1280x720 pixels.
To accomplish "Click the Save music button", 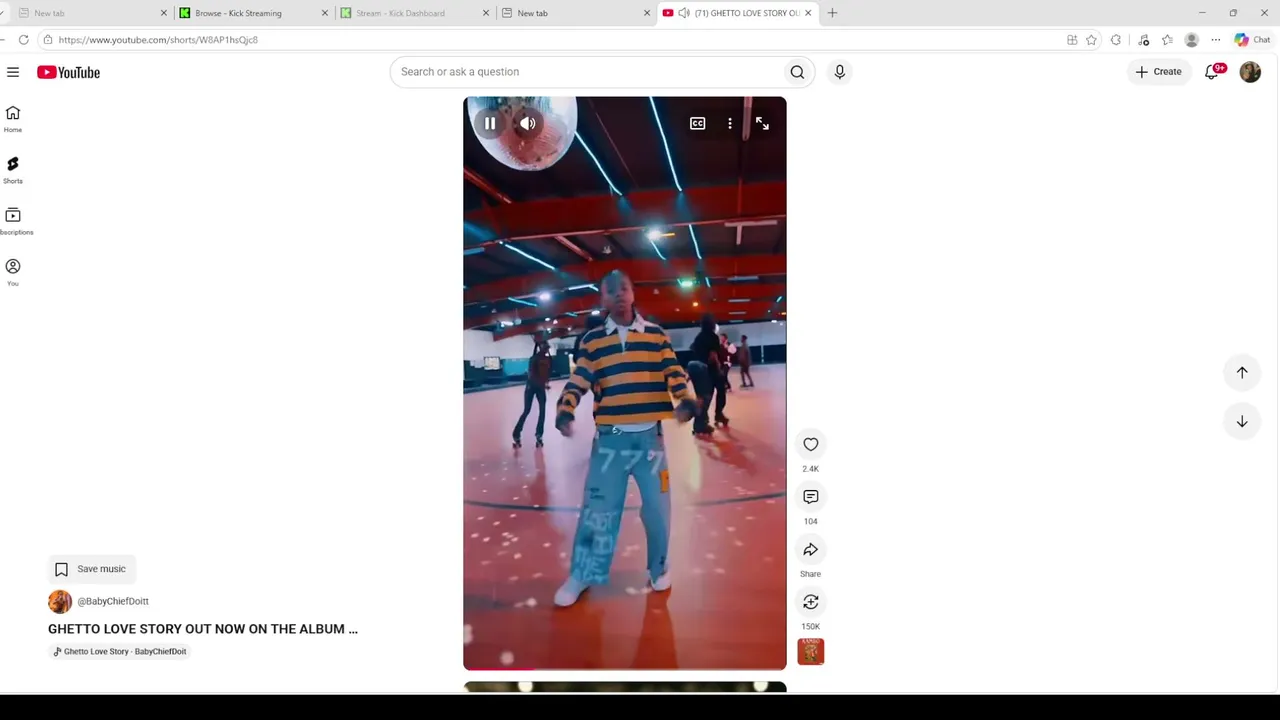I will pyautogui.click(x=91, y=569).
